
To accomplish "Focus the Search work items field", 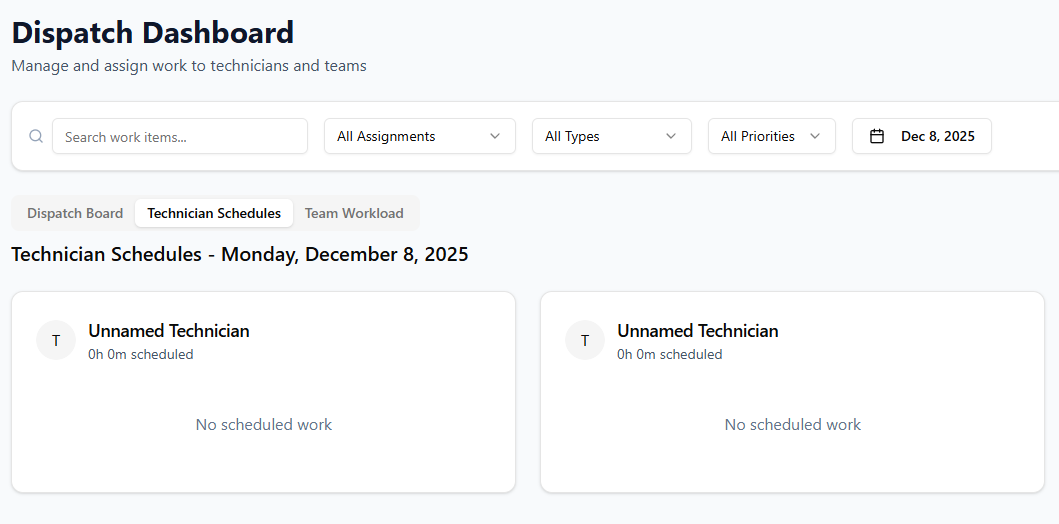I will point(180,136).
